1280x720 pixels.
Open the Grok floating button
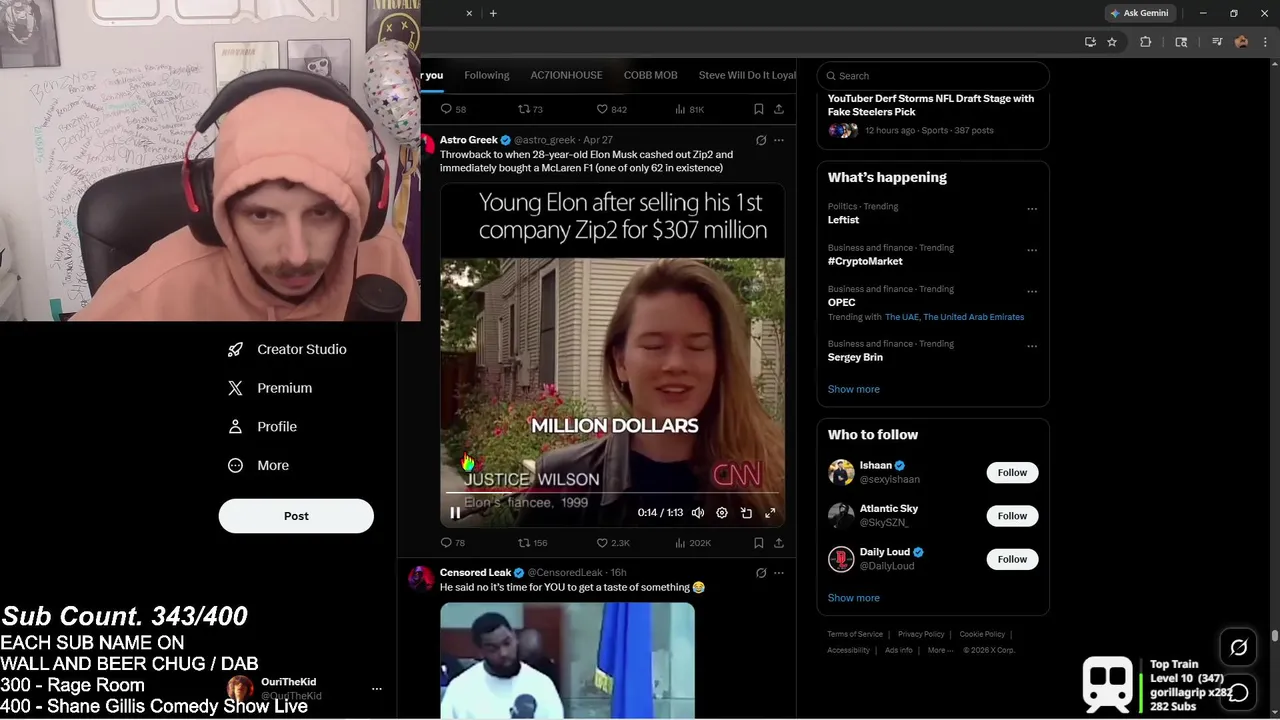point(1238,648)
